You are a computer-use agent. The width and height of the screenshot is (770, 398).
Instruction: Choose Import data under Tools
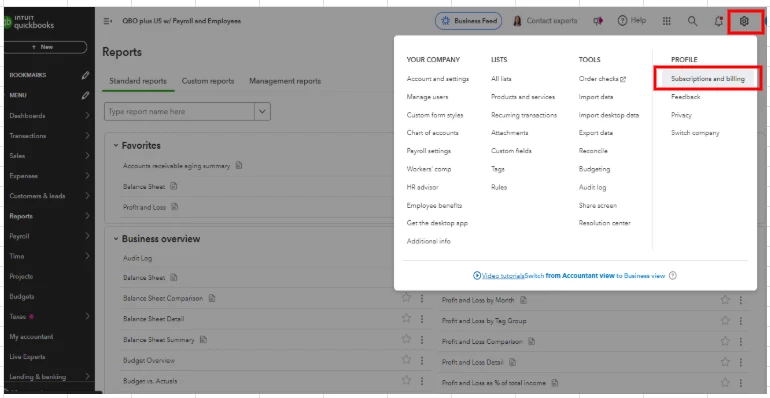(x=596, y=97)
